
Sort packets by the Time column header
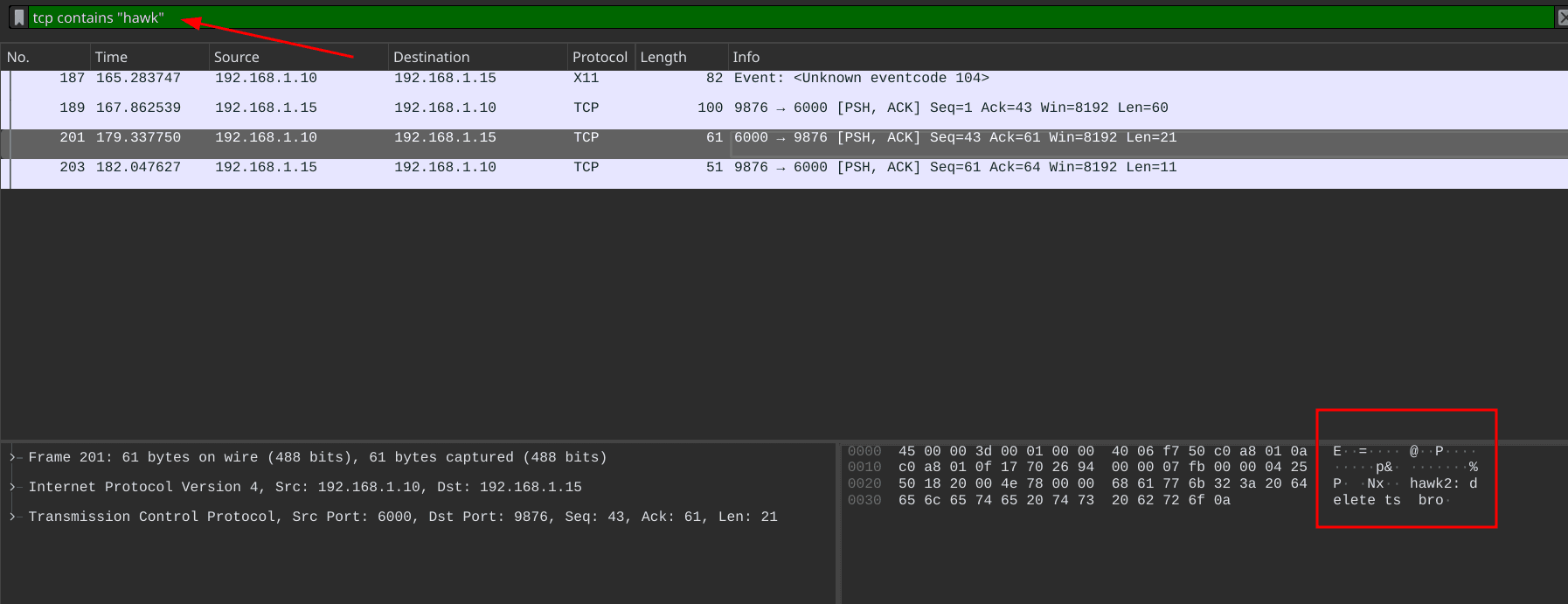coord(111,57)
